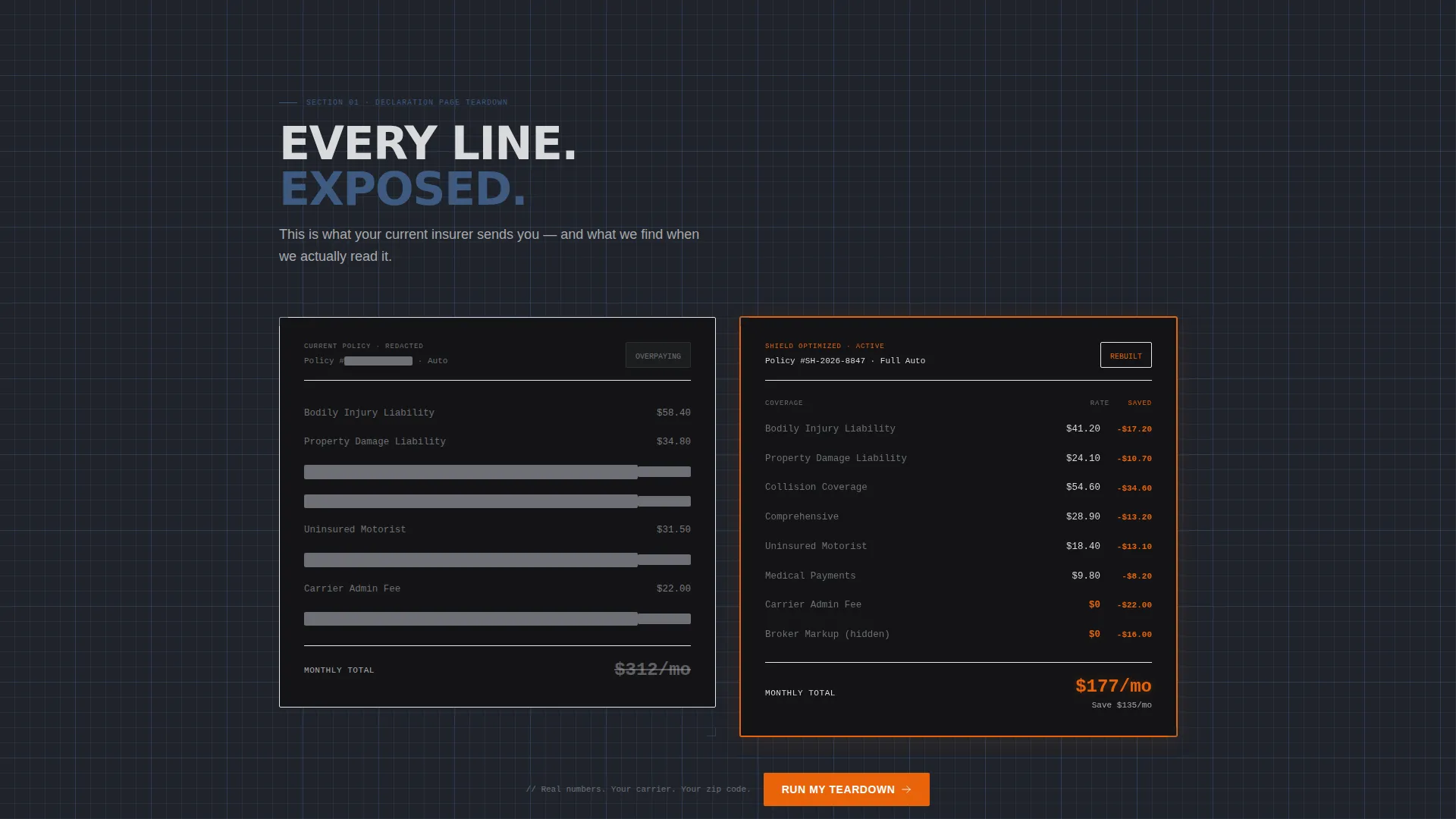The width and height of the screenshot is (1456, 819).
Task: Click CURRENT POLICY · REDACTED label
Action: [x=363, y=347]
